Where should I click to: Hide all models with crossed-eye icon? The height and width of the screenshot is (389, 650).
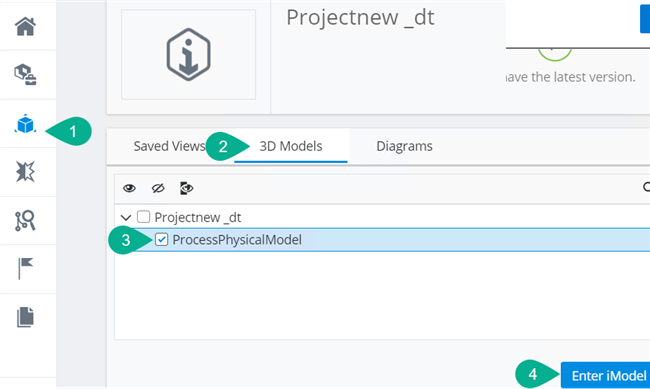click(x=158, y=188)
